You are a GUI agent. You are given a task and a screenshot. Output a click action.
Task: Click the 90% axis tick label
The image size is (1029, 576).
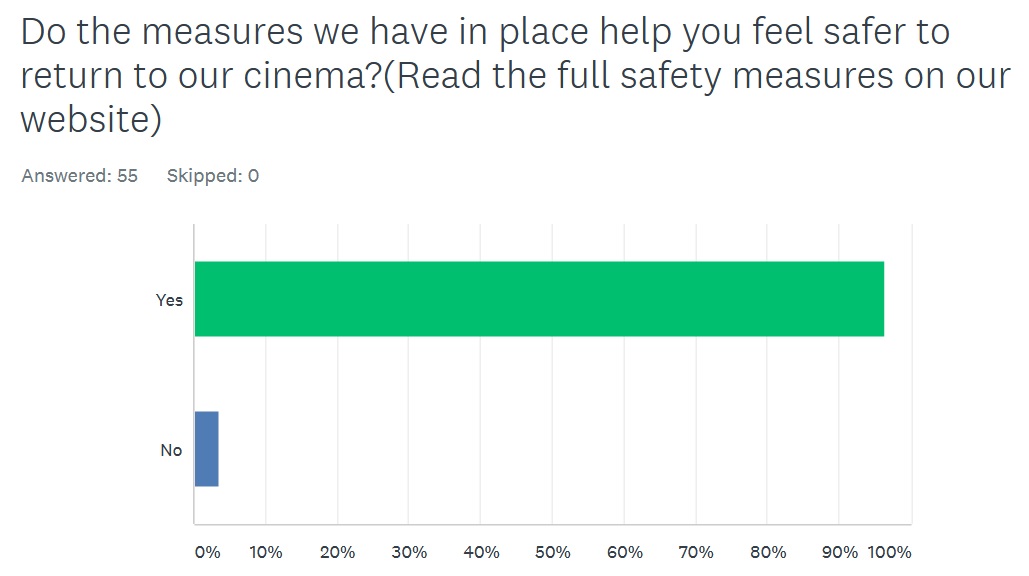tap(840, 552)
